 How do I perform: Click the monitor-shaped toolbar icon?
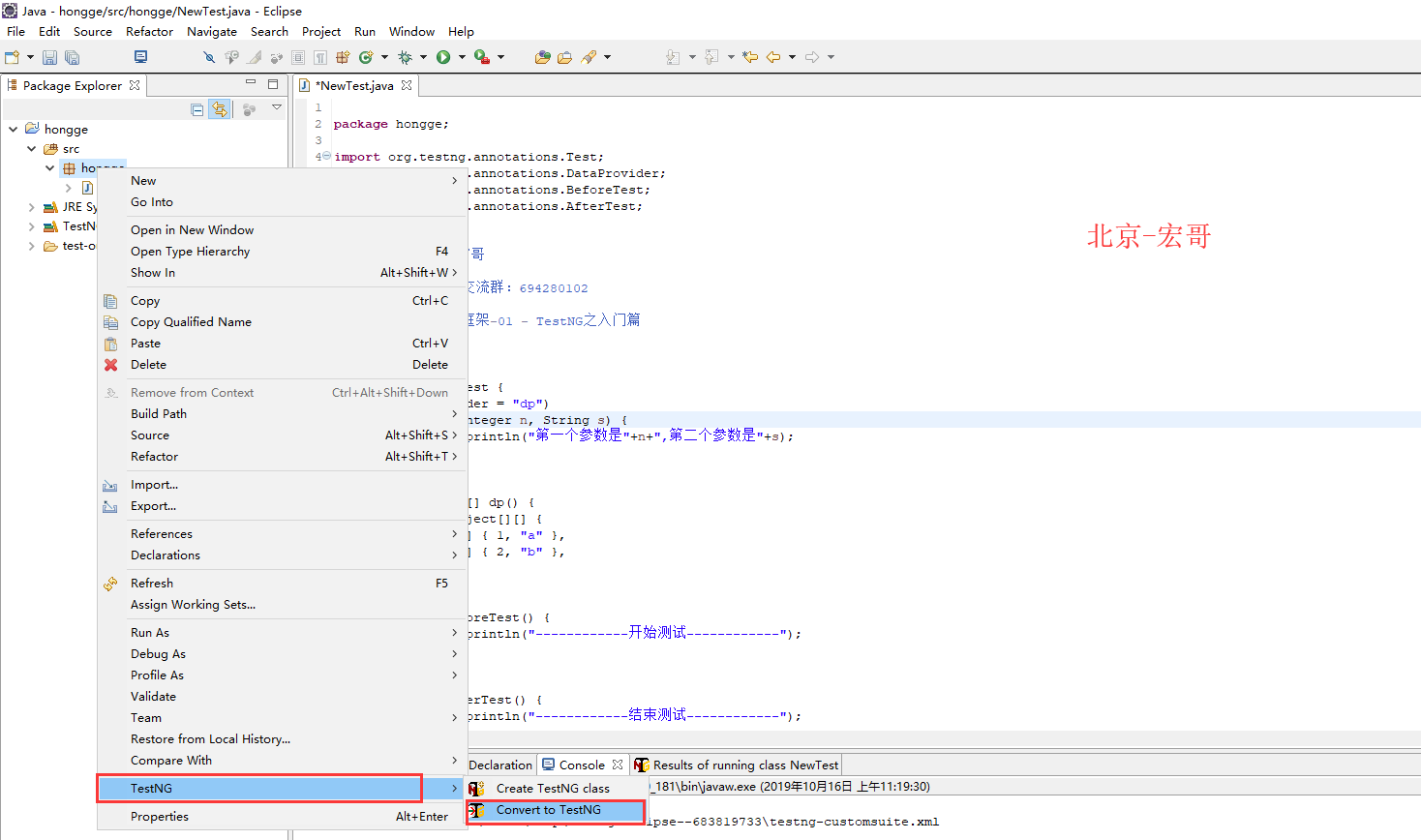point(140,57)
